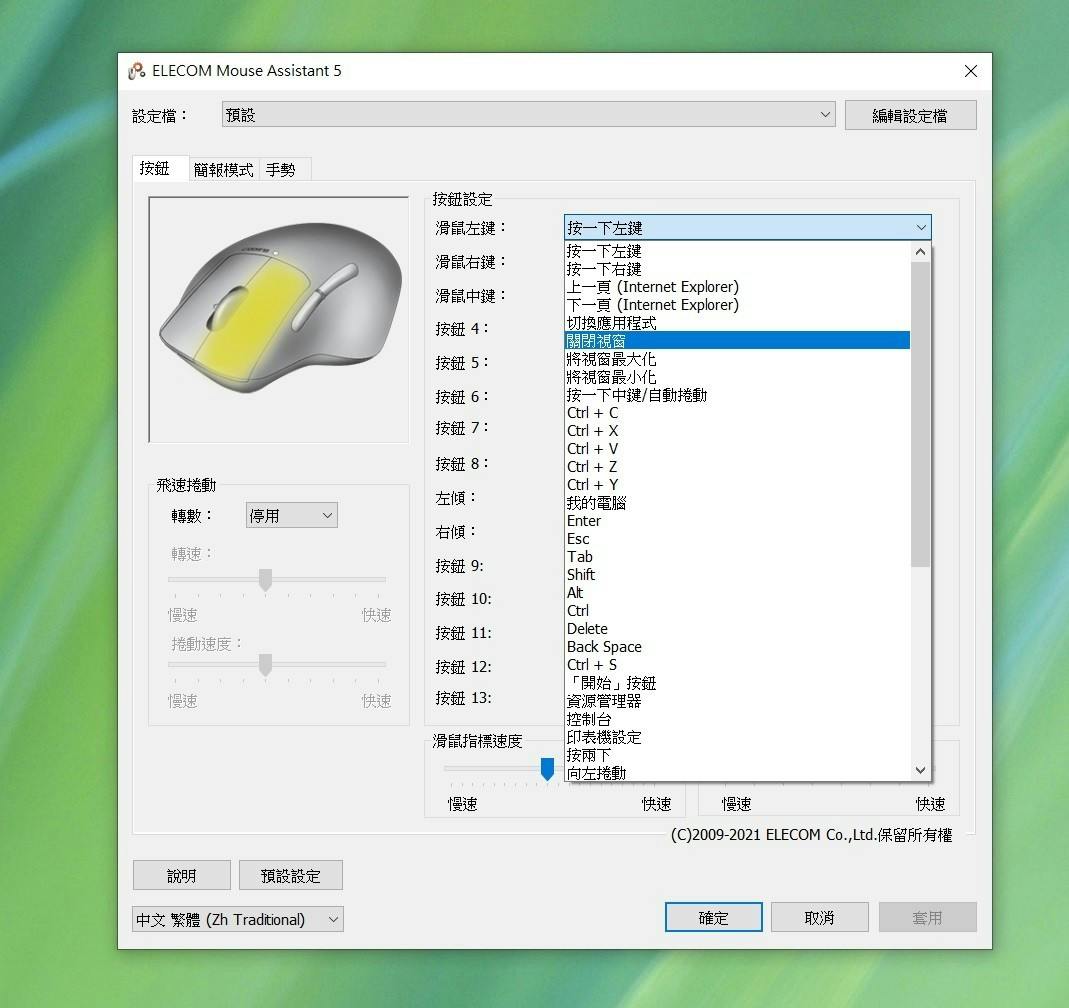Choose 將視窗最小化 from the list
Screen dimensions: 1069x1008
pyautogui.click(x=738, y=377)
